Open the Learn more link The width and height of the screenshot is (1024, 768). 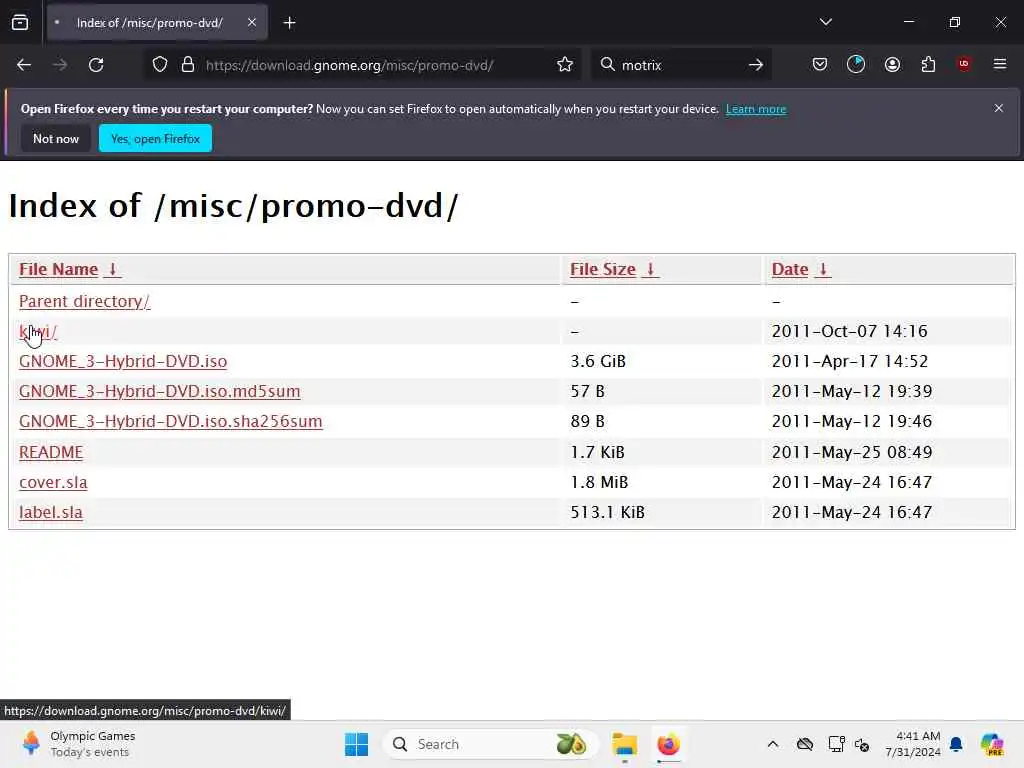[x=756, y=109]
